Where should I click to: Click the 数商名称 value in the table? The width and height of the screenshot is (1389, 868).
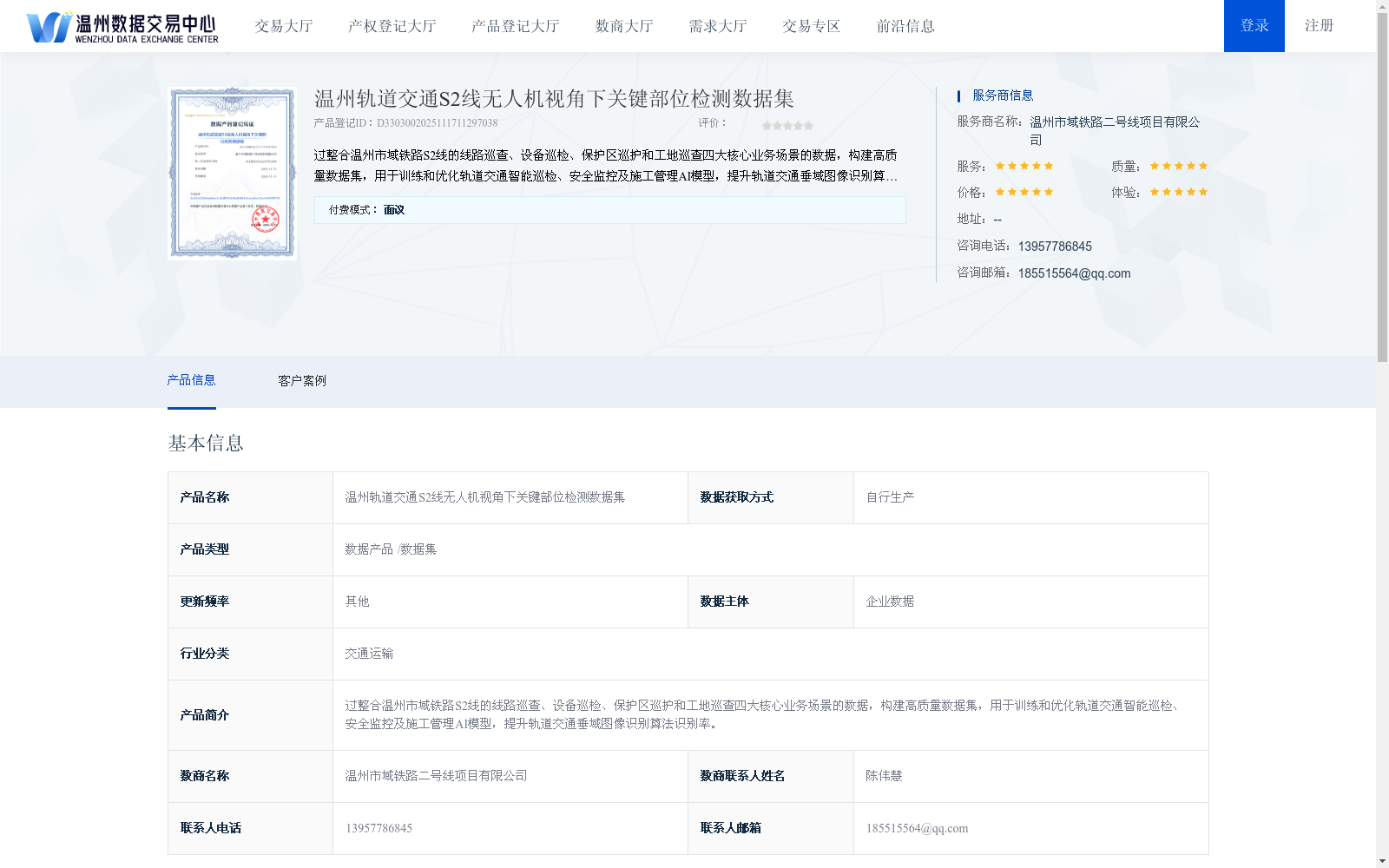[436, 776]
